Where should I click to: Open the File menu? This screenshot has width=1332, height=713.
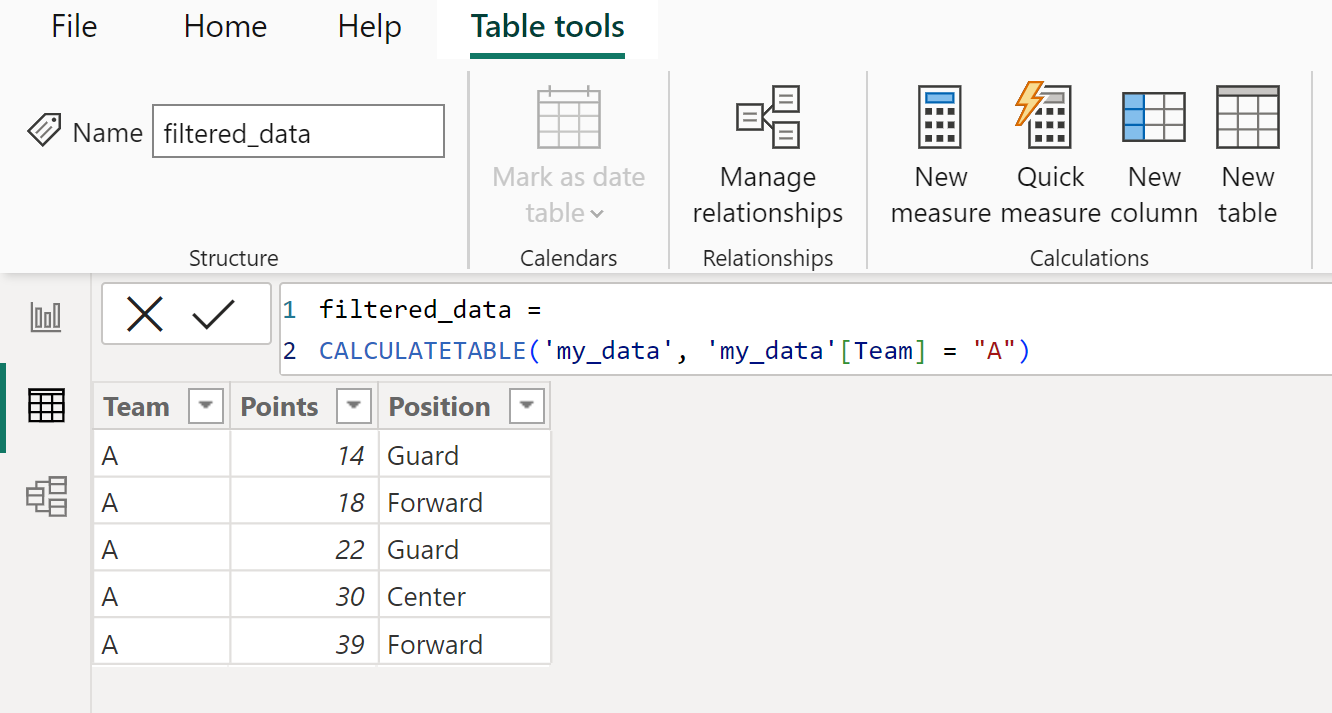[74, 26]
